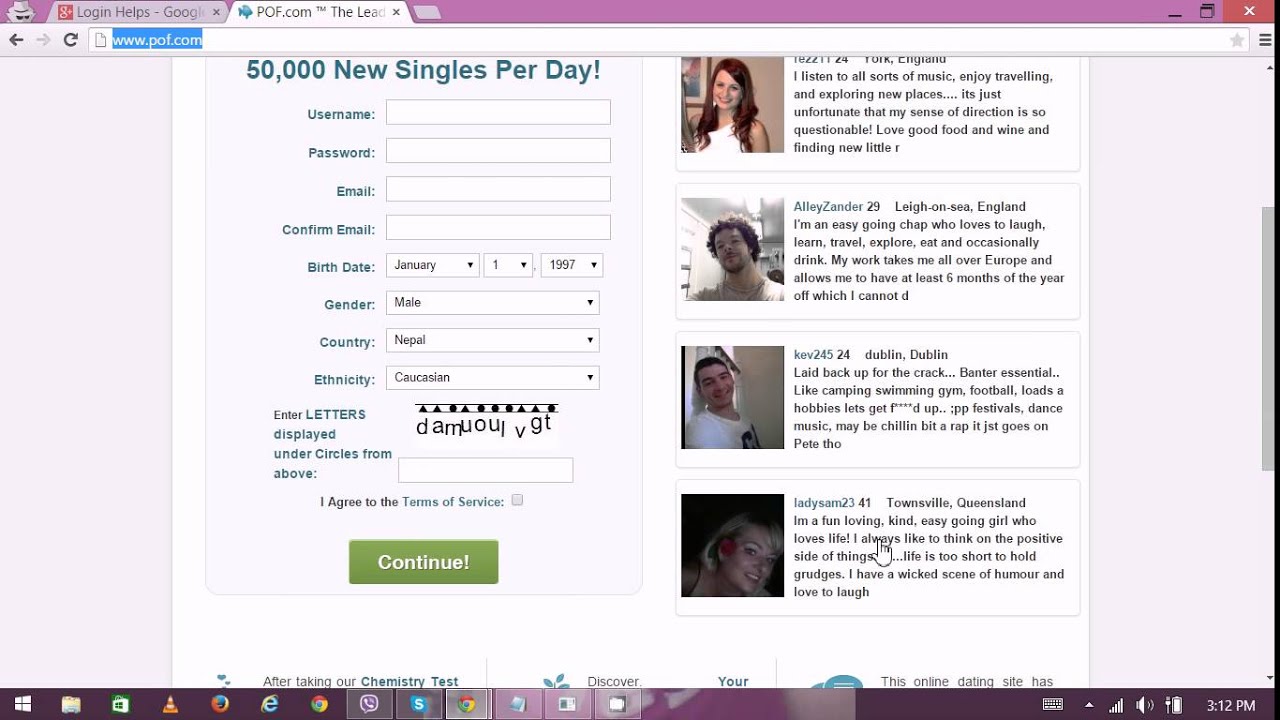Bookmark this page with star icon
The width and height of the screenshot is (1280, 720).
(1237, 40)
